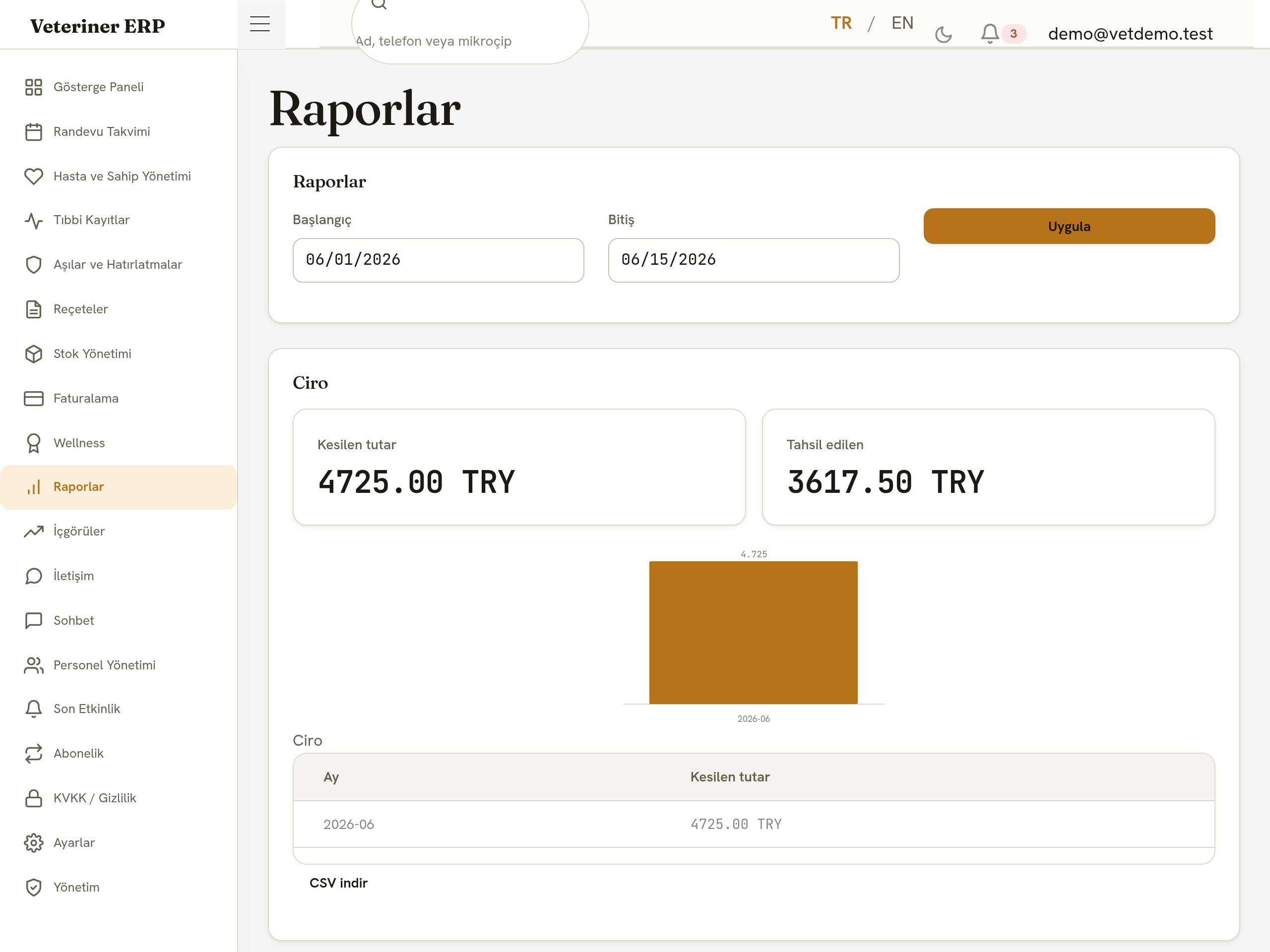Click the Kesilen tutar 4725.00 TRY card
The height and width of the screenshot is (952, 1270).
pos(519,467)
